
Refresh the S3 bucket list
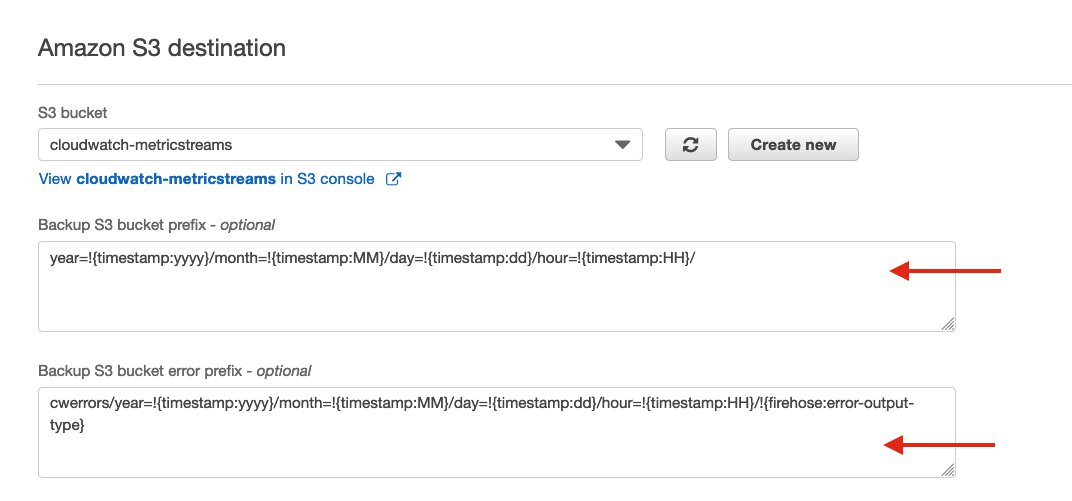(x=691, y=145)
